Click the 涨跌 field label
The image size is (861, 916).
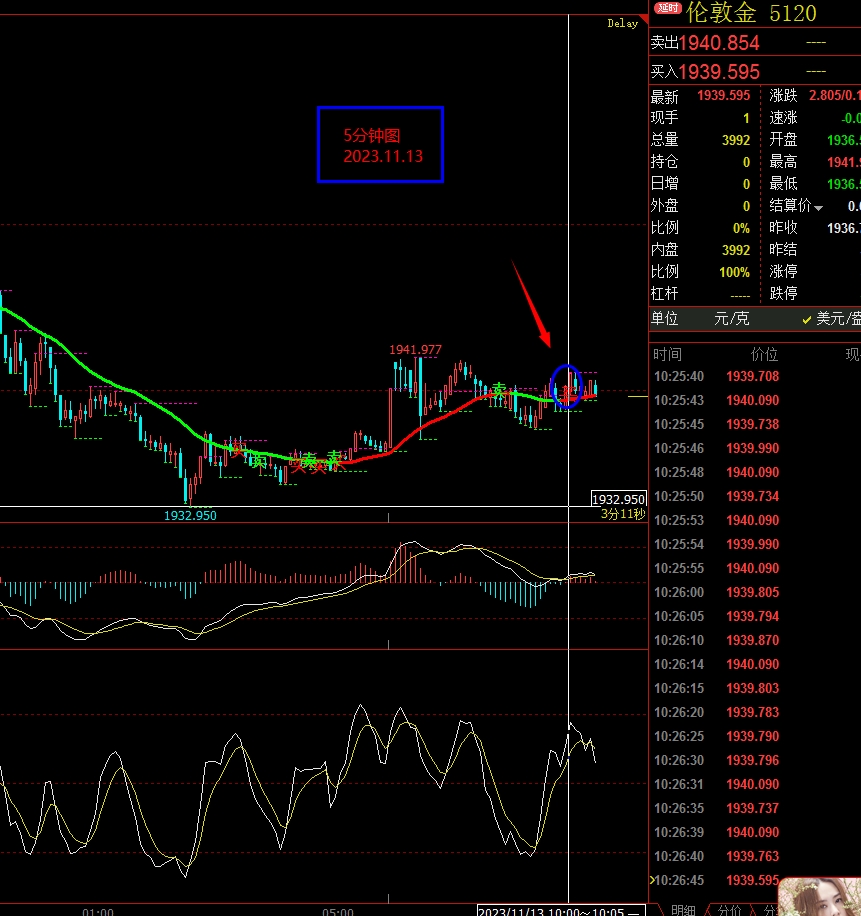pos(783,95)
